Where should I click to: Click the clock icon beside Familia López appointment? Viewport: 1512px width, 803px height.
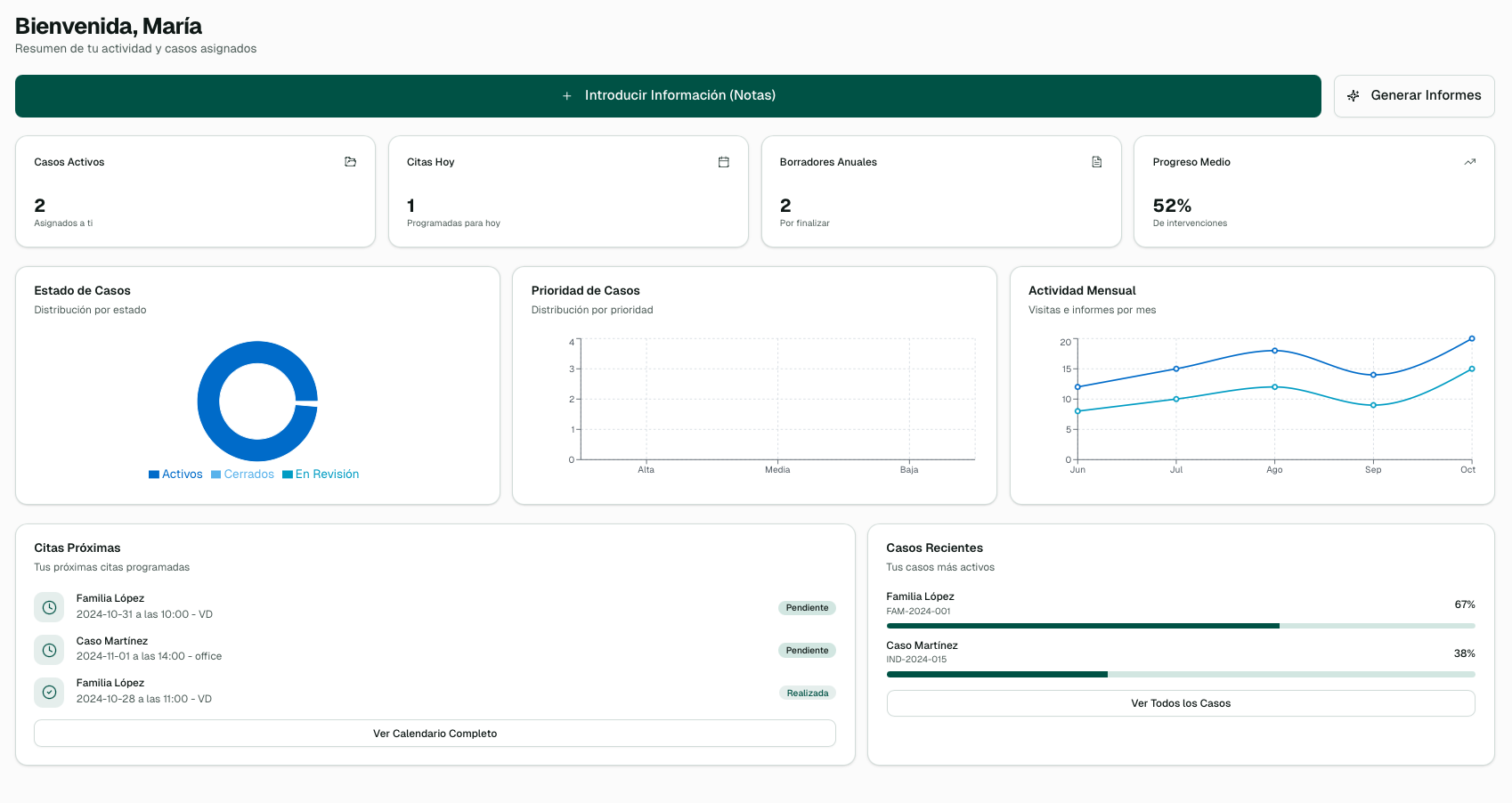click(x=49, y=606)
